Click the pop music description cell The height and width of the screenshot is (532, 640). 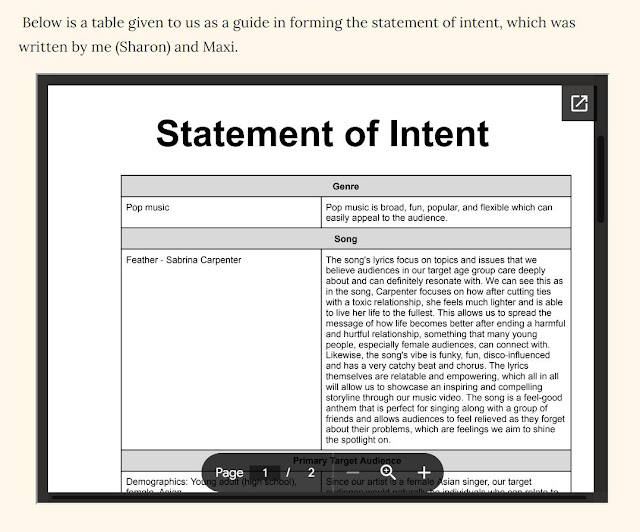tap(446, 212)
